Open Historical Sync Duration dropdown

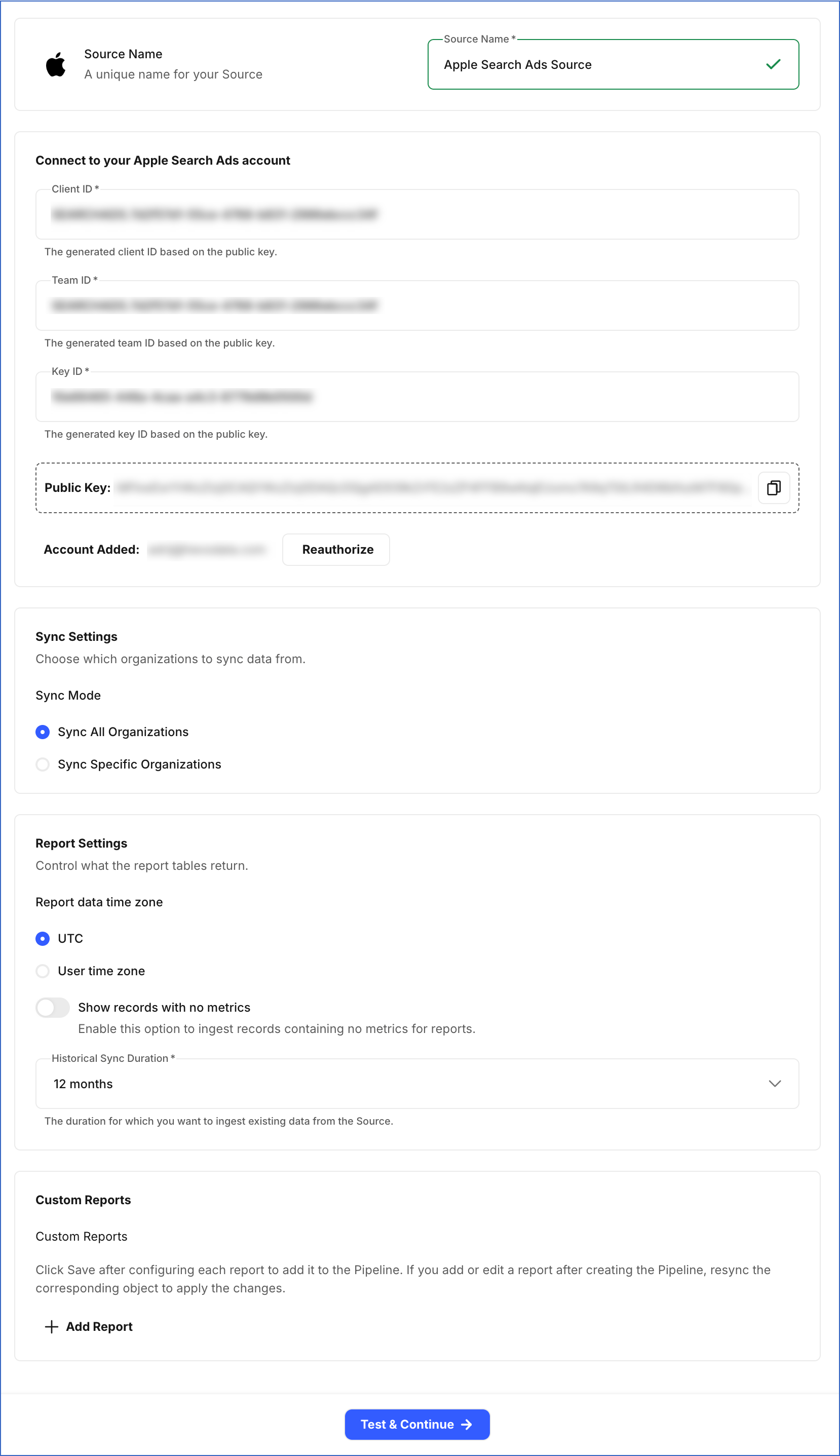tap(417, 1084)
